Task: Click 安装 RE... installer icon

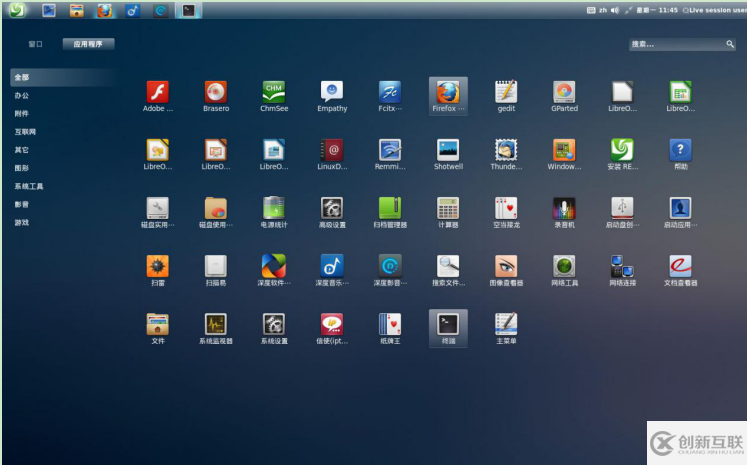Action: point(622,150)
